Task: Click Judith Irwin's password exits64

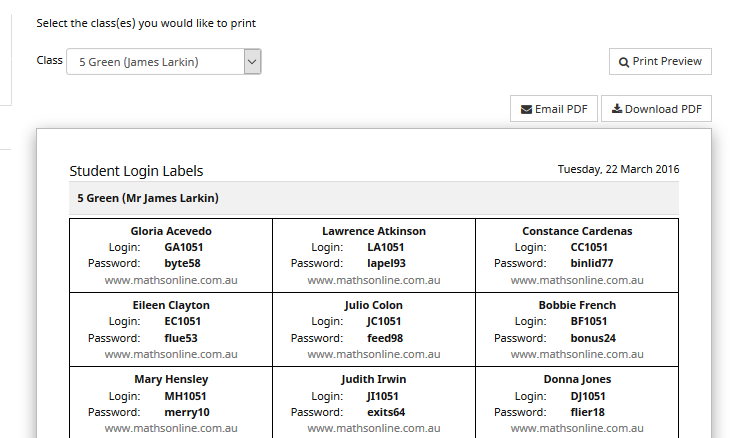Action: coord(386,413)
